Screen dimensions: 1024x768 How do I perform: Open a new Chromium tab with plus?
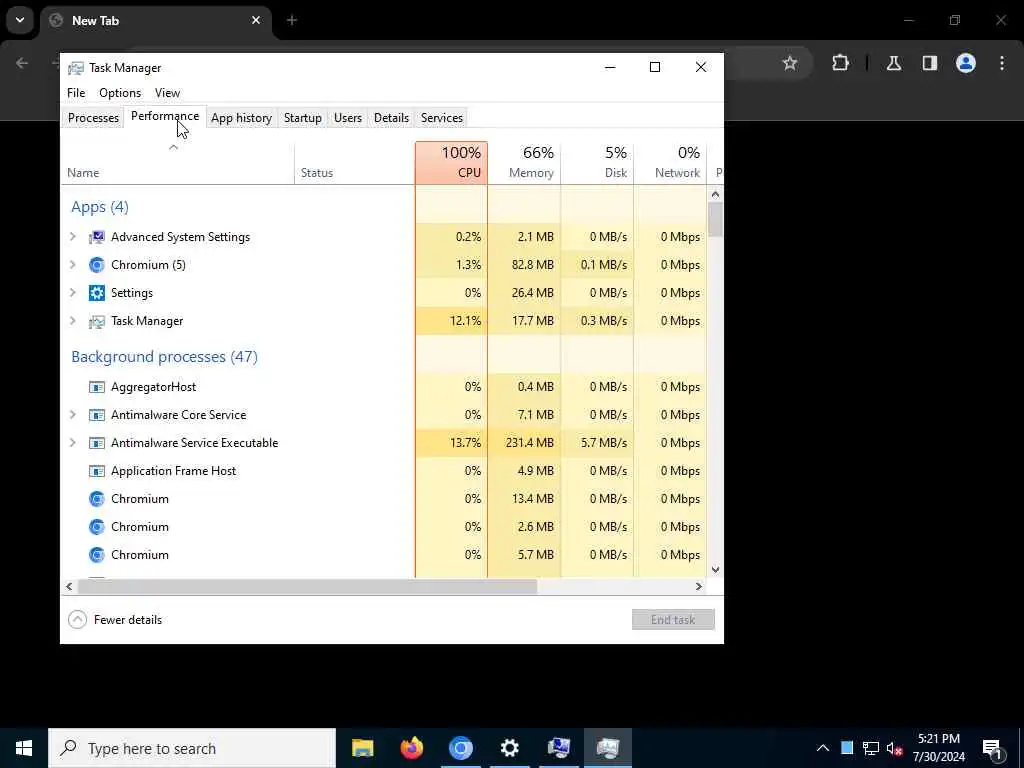pyautogui.click(x=292, y=20)
